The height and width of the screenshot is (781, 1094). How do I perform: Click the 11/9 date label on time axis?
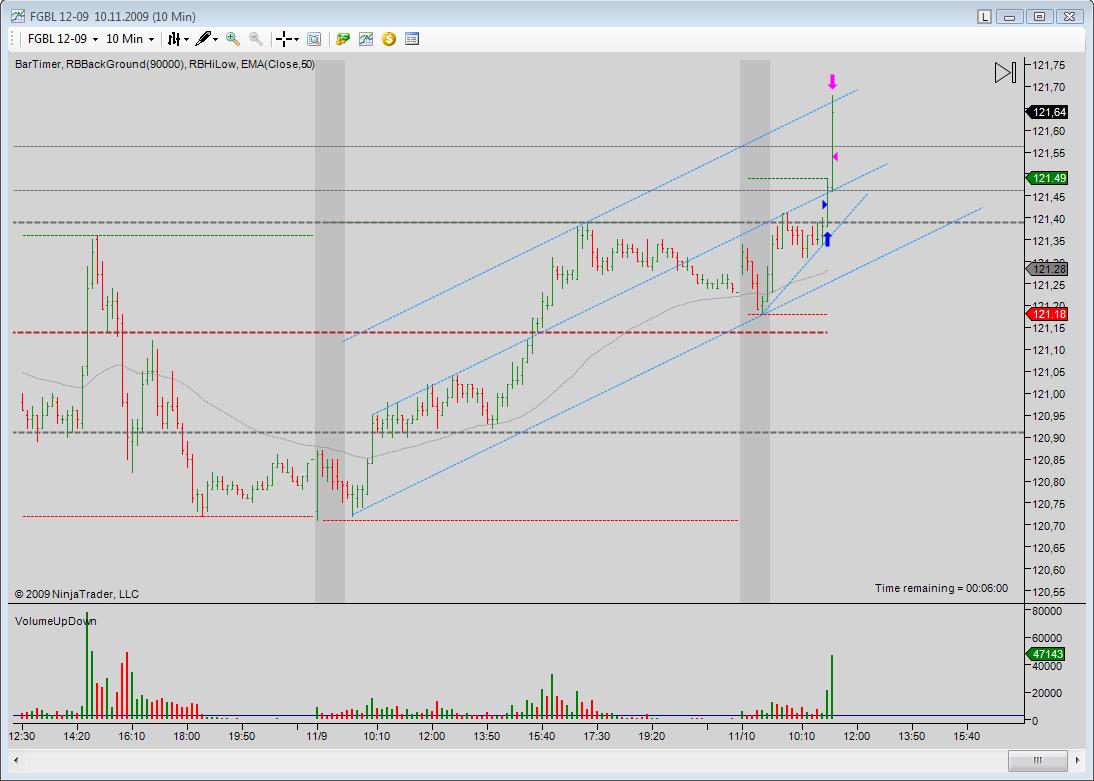(317, 736)
